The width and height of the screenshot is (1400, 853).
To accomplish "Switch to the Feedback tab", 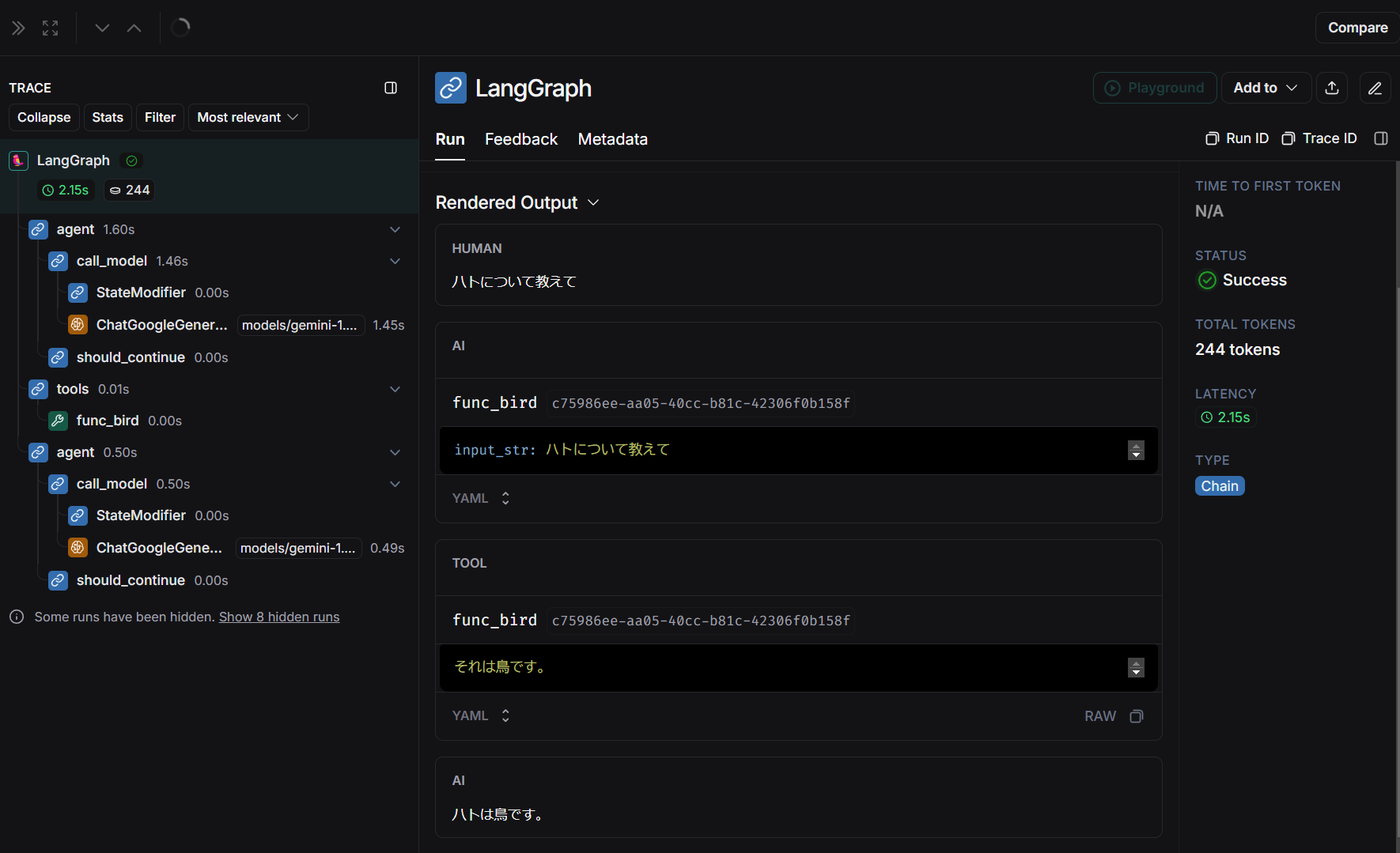I will click(x=521, y=139).
